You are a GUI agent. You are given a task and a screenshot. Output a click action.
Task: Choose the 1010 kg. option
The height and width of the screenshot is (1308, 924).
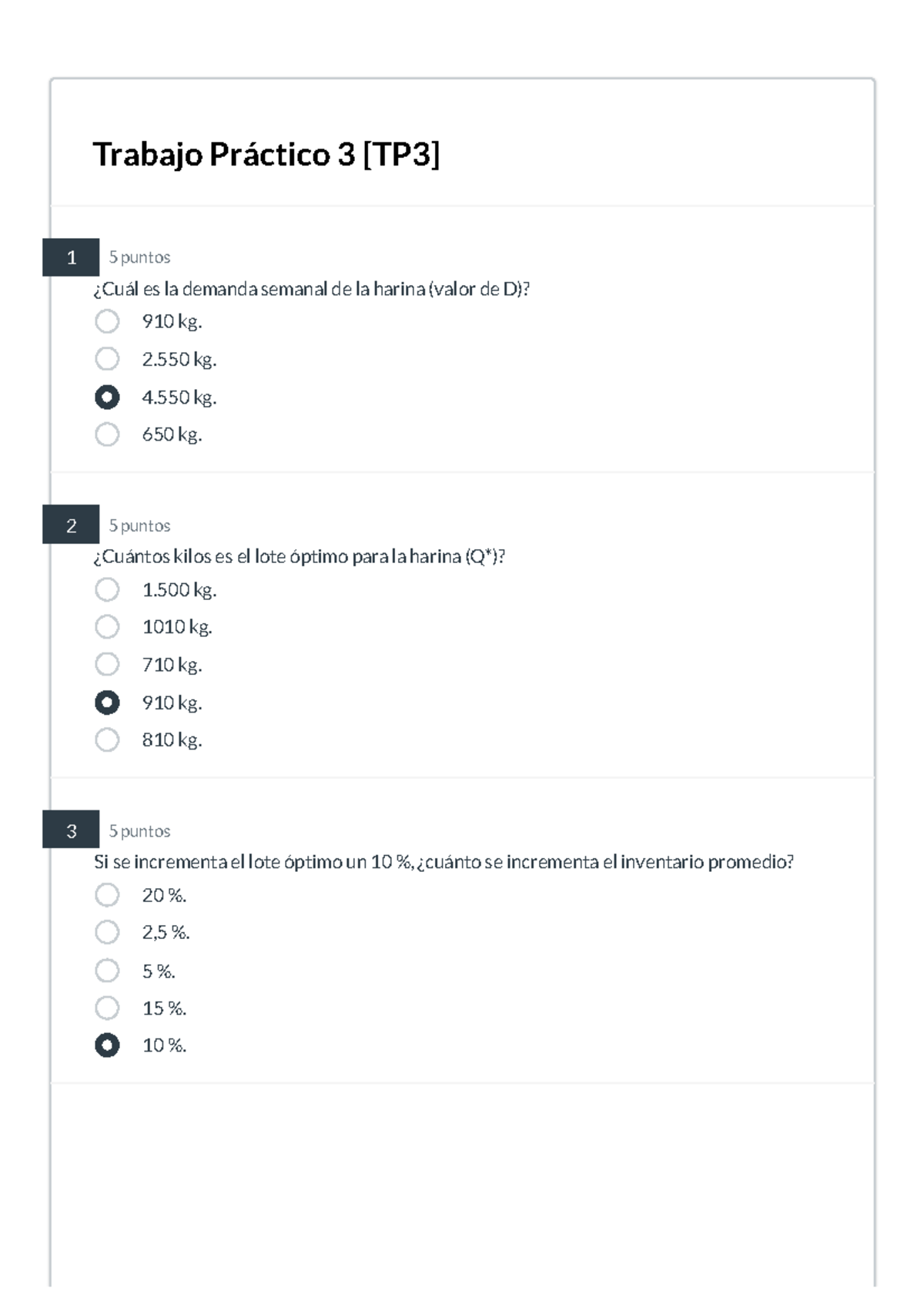coord(107,627)
